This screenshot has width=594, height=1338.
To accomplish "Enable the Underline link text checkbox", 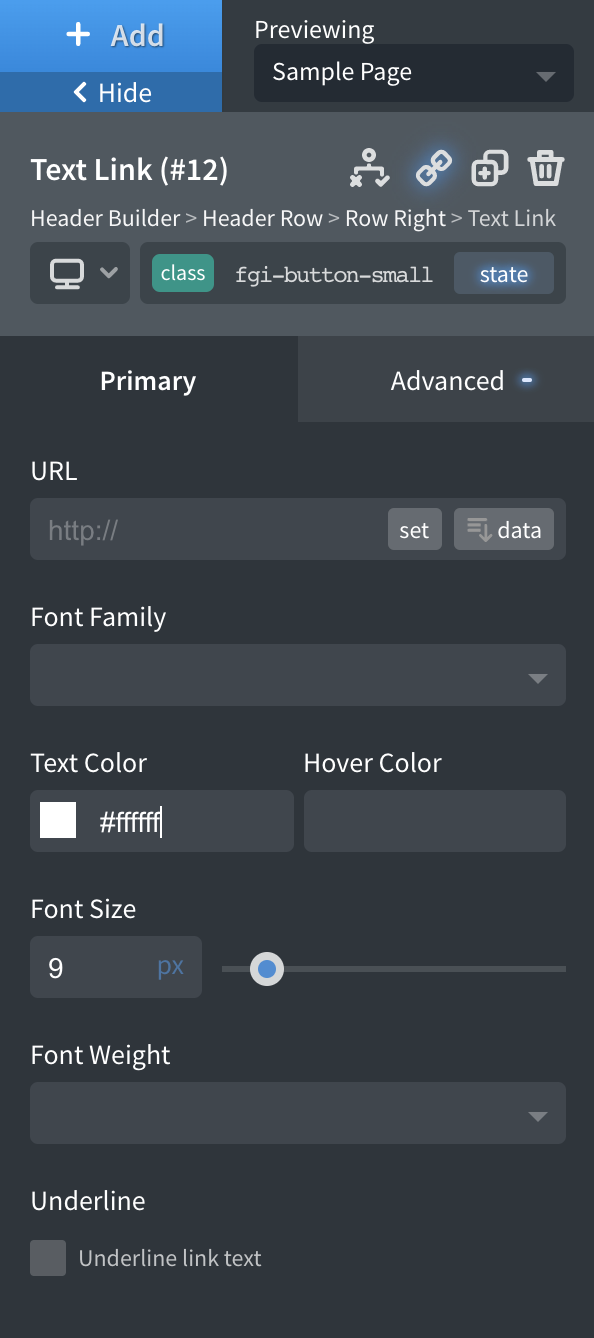I will (x=48, y=1258).
